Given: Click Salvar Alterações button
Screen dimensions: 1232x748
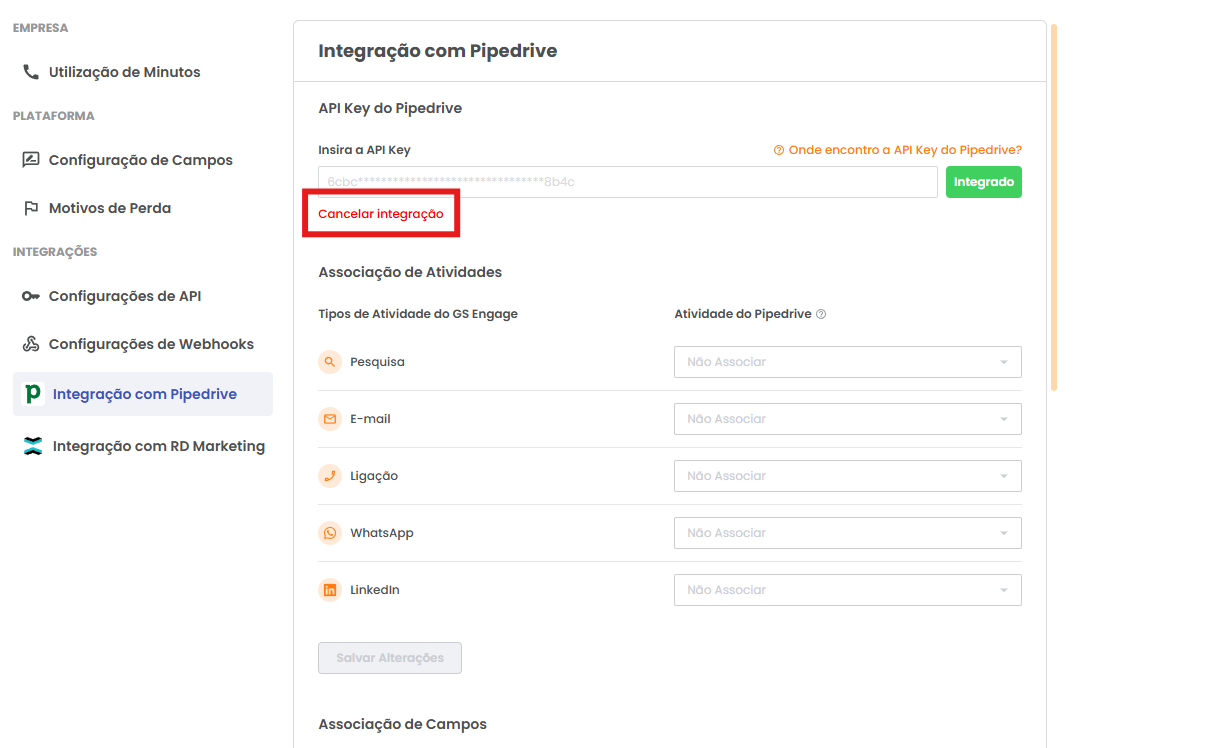Looking at the screenshot, I should (390, 658).
